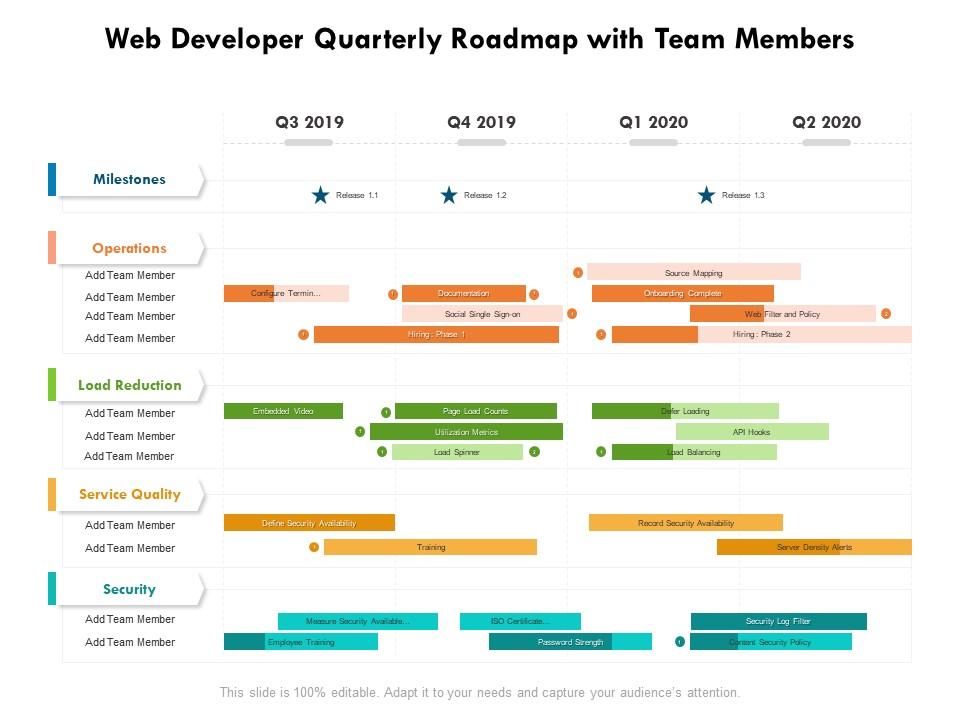Select the Source Mapping task bar
This screenshot has height=720, width=960.
(694, 272)
